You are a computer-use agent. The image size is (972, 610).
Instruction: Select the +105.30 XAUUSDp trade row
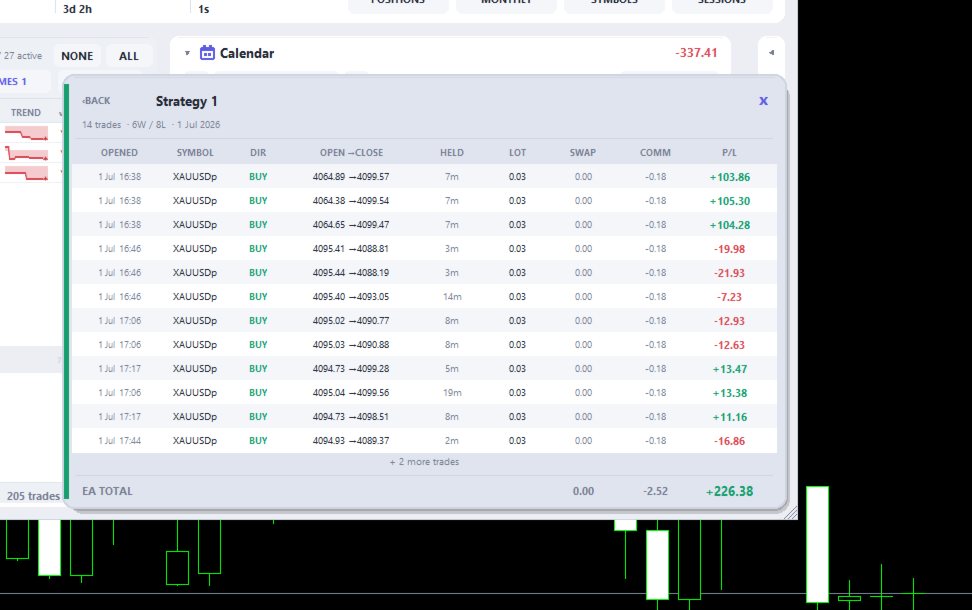click(424, 201)
